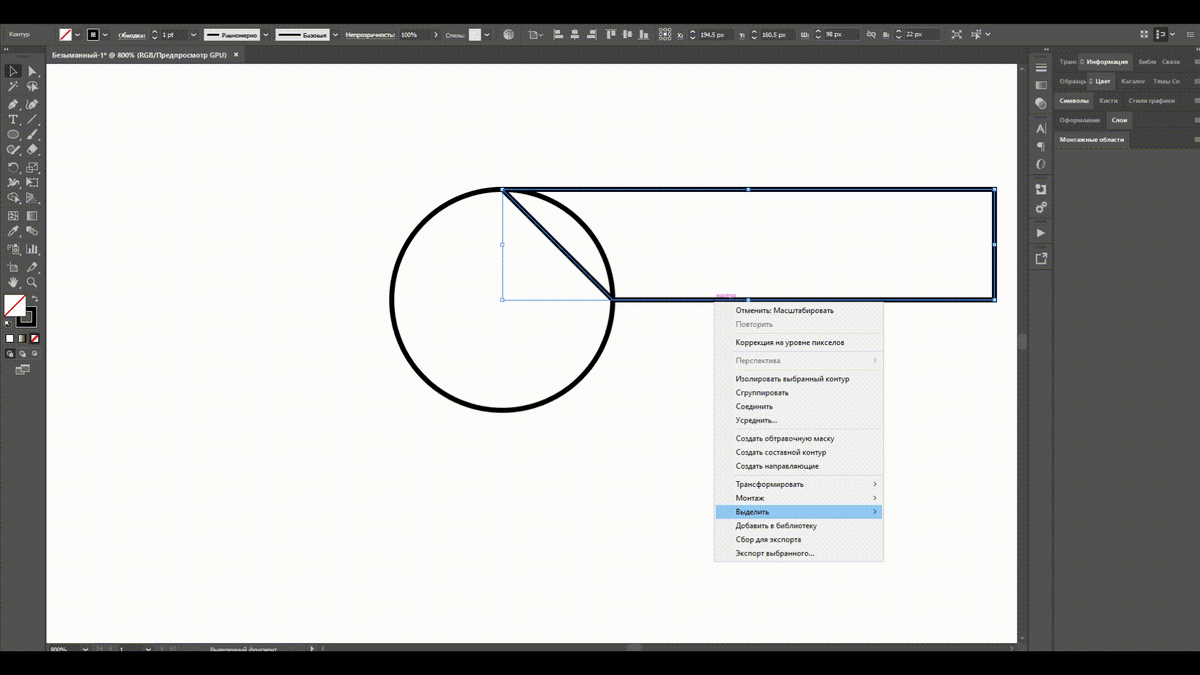
Task: Open graphic style dropdown arrow
Action: tap(487, 35)
